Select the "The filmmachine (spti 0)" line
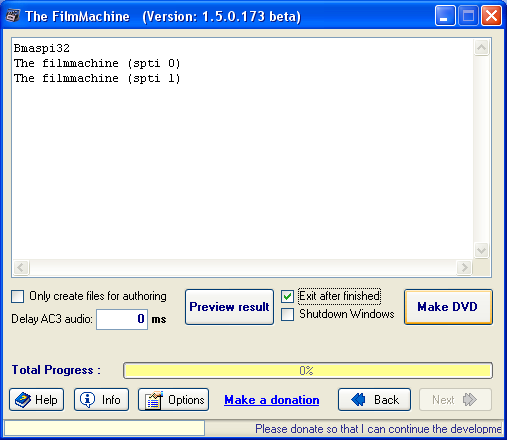Image resolution: width=507 pixels, height=440 pixels. [x=97, y=63]
